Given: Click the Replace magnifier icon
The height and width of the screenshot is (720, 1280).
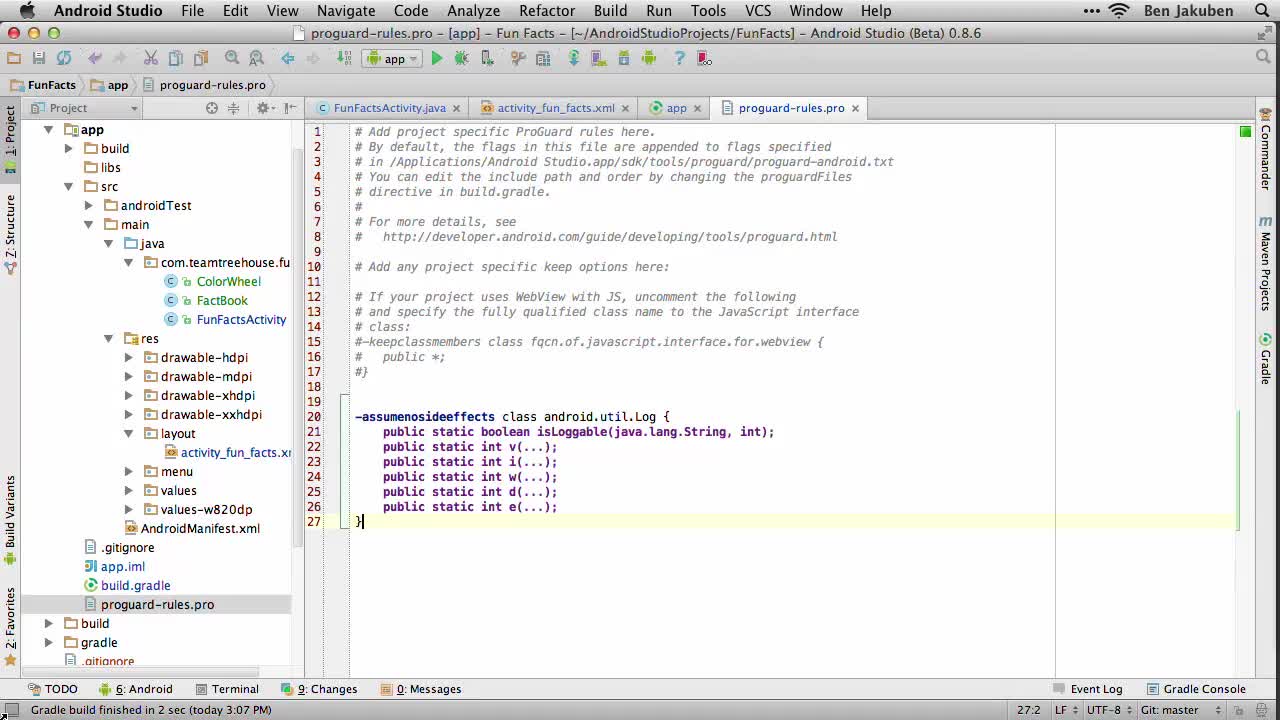Looking at the screenshot, I should click(257, 58).
